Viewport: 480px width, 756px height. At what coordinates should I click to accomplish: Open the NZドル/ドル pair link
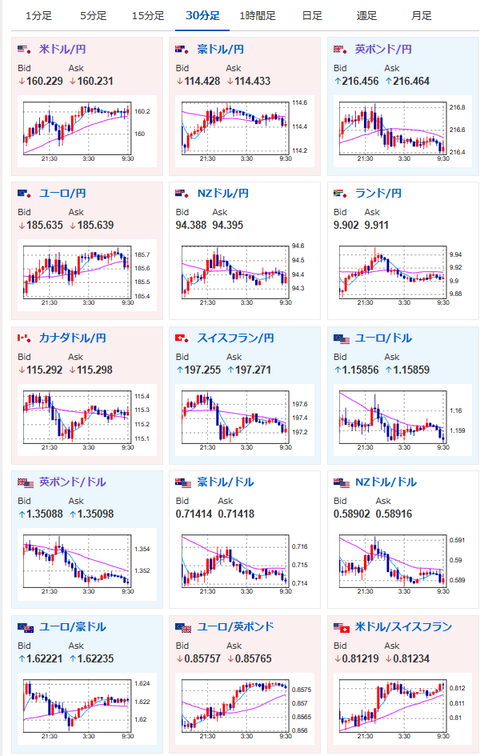pyautogui.click(x=386, y=482)
